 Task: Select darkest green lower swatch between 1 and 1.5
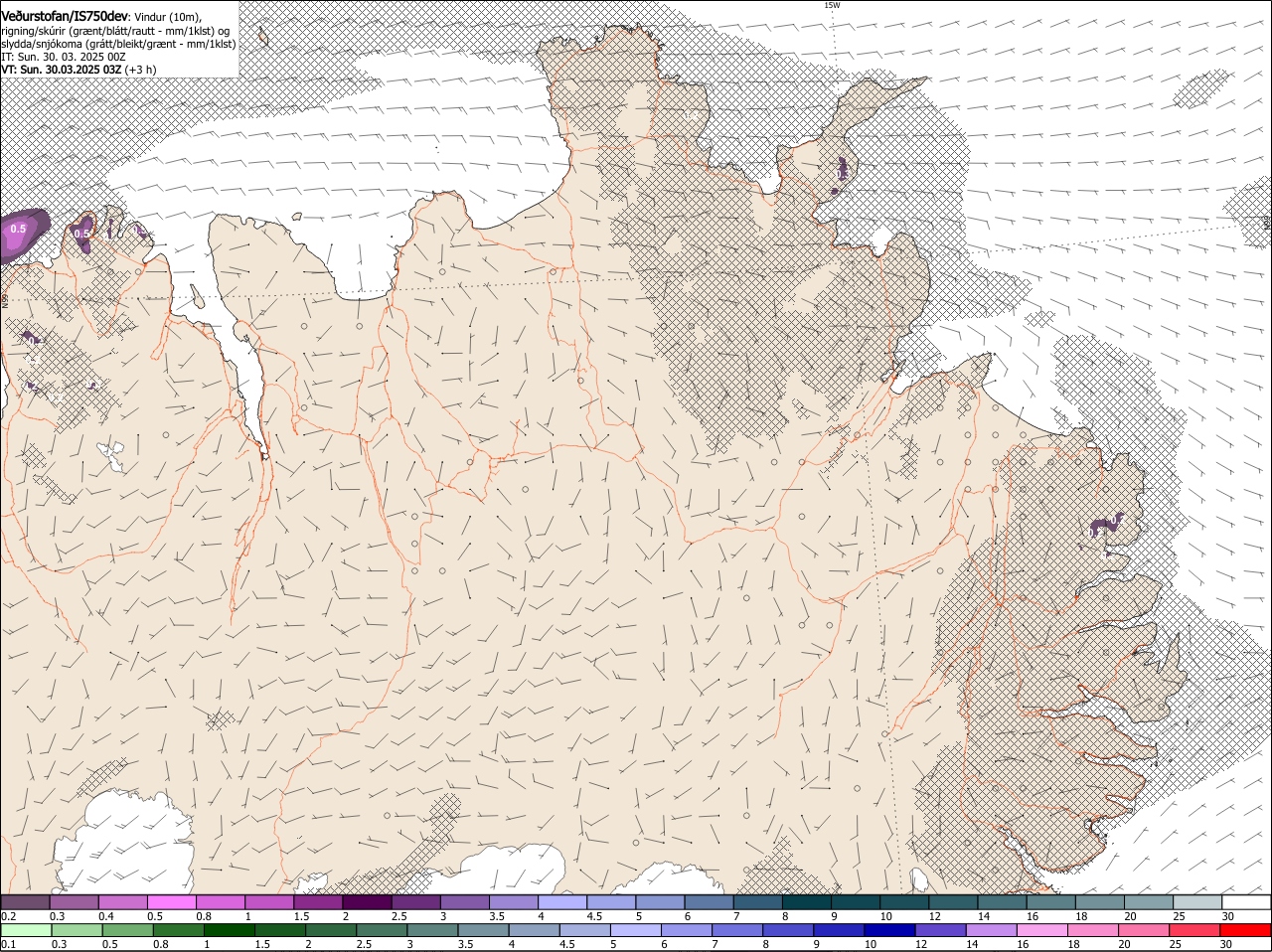(230, 930)
